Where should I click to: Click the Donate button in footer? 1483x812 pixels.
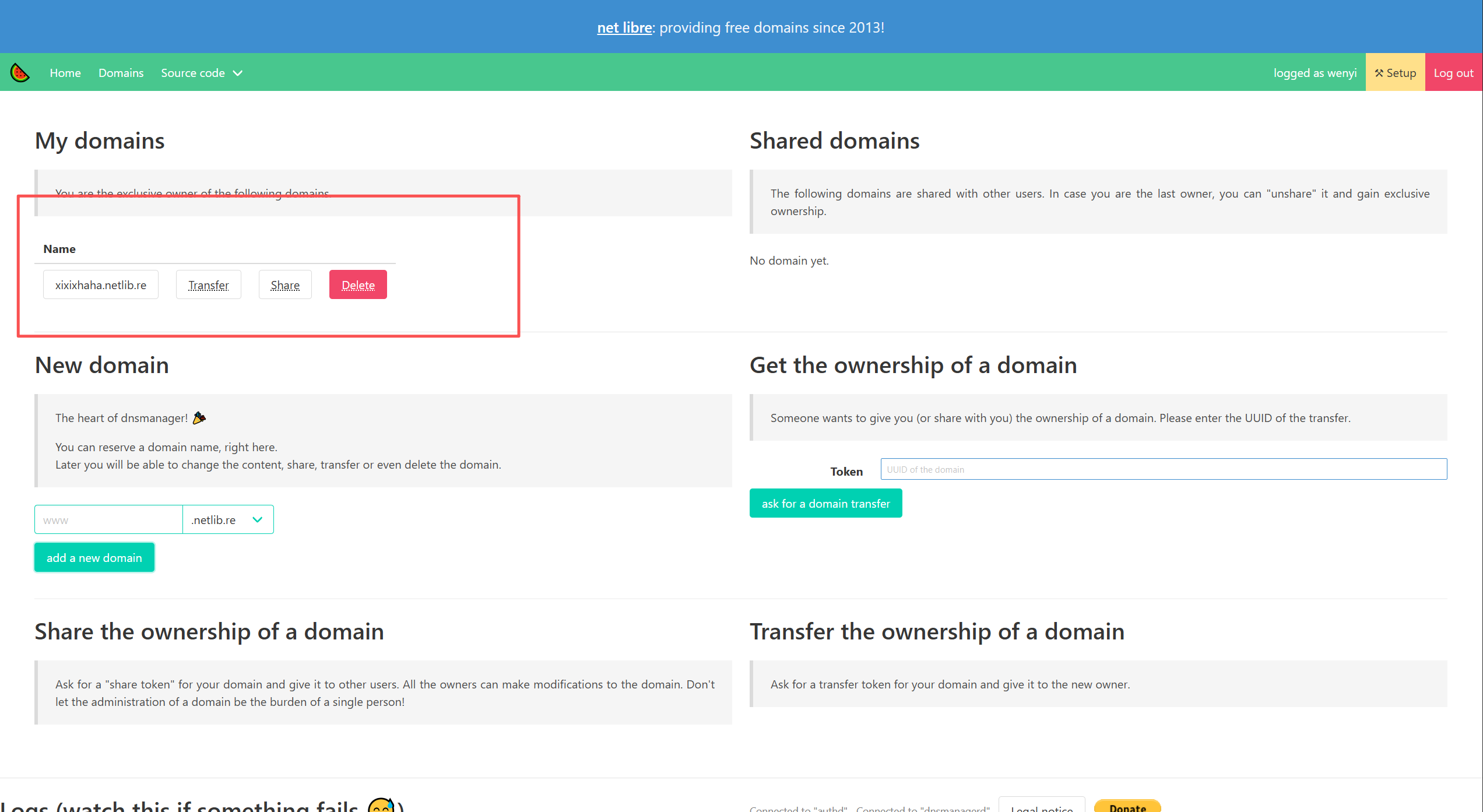tap(1127, 807)
